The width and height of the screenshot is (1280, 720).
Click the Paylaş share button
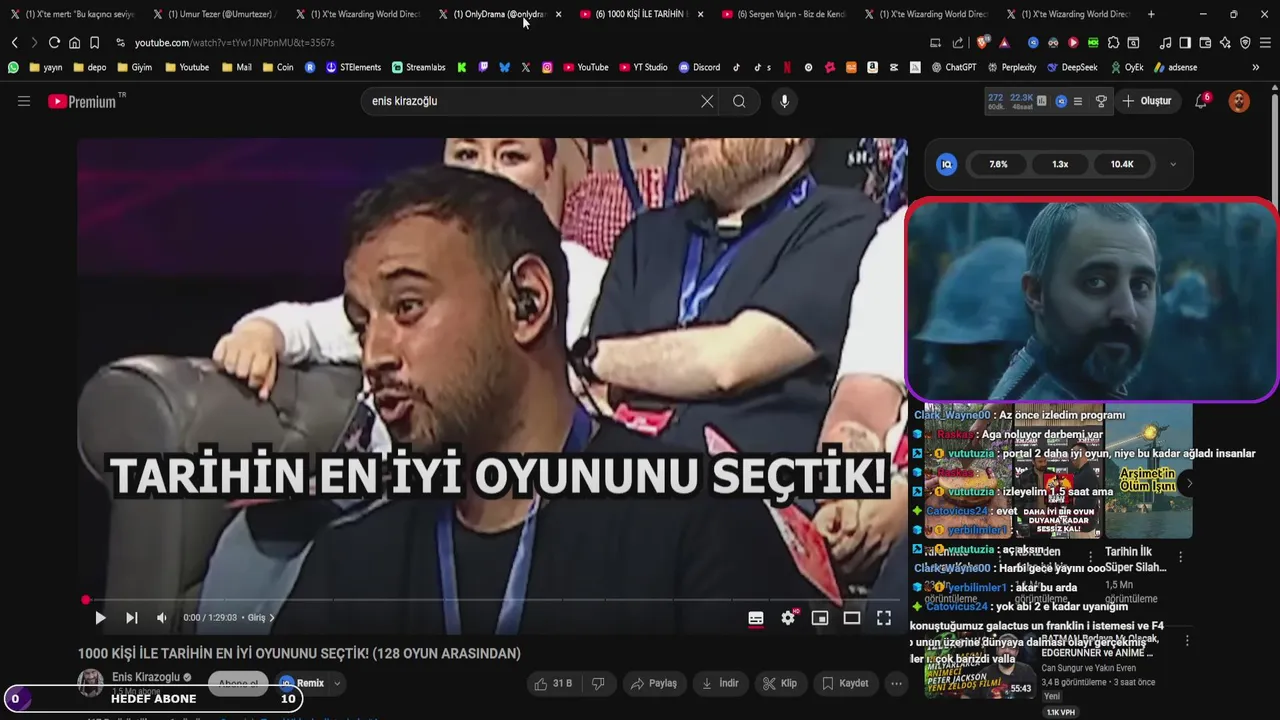tap(654, 683)
